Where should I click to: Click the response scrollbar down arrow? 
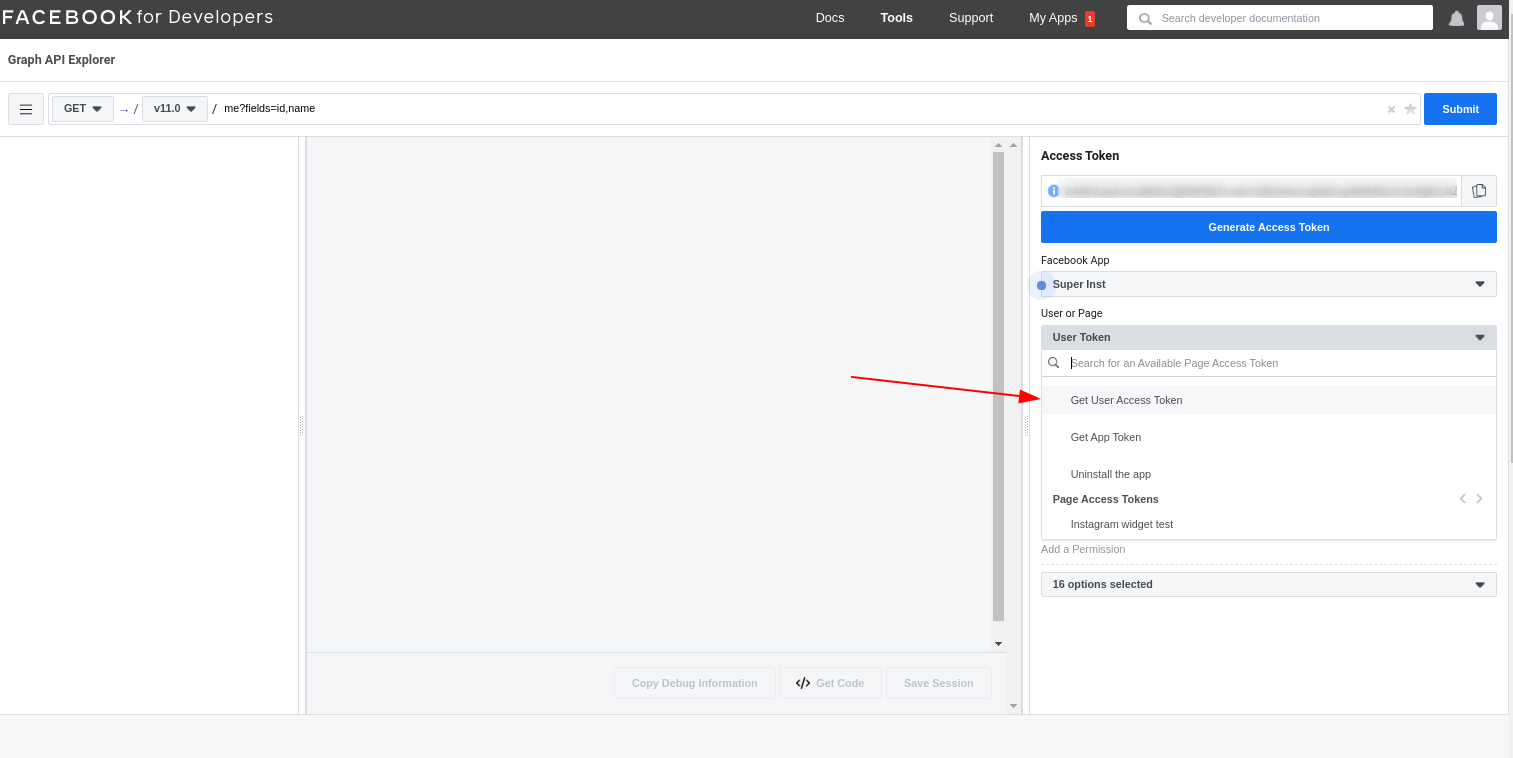[998, 643]
